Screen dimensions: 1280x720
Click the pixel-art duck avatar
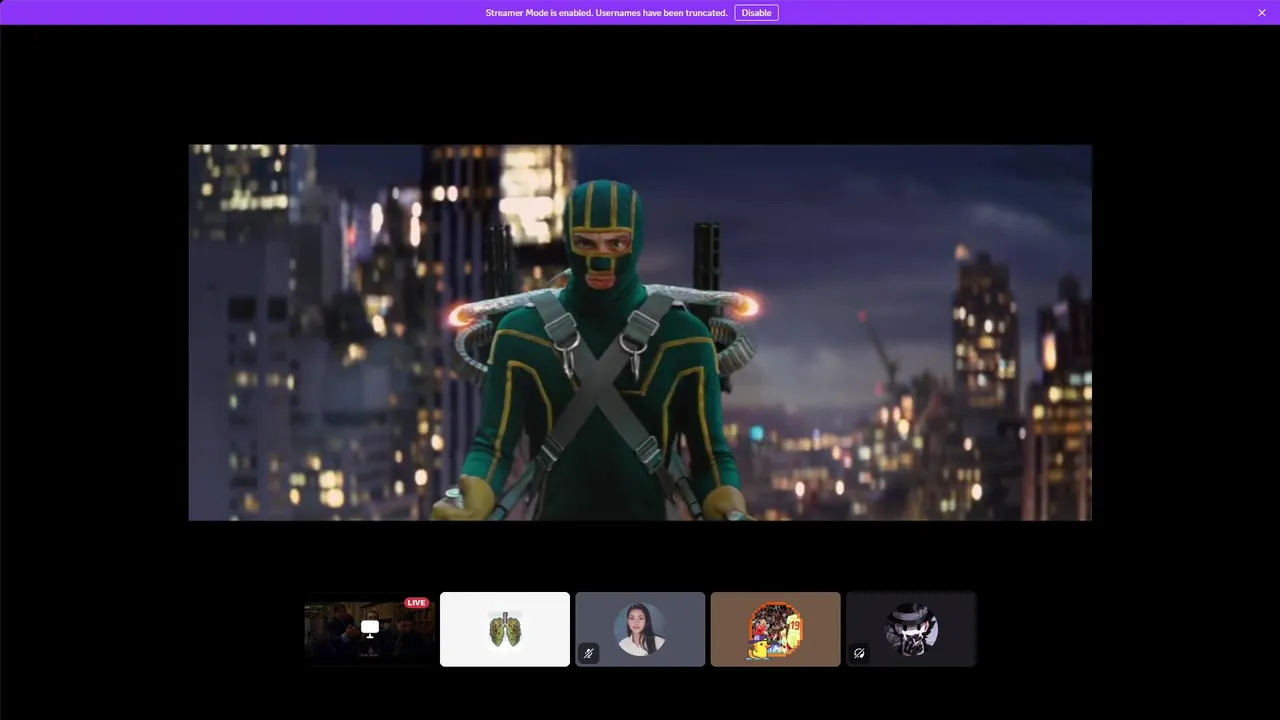pyautogui.click(x=775, y=630)
